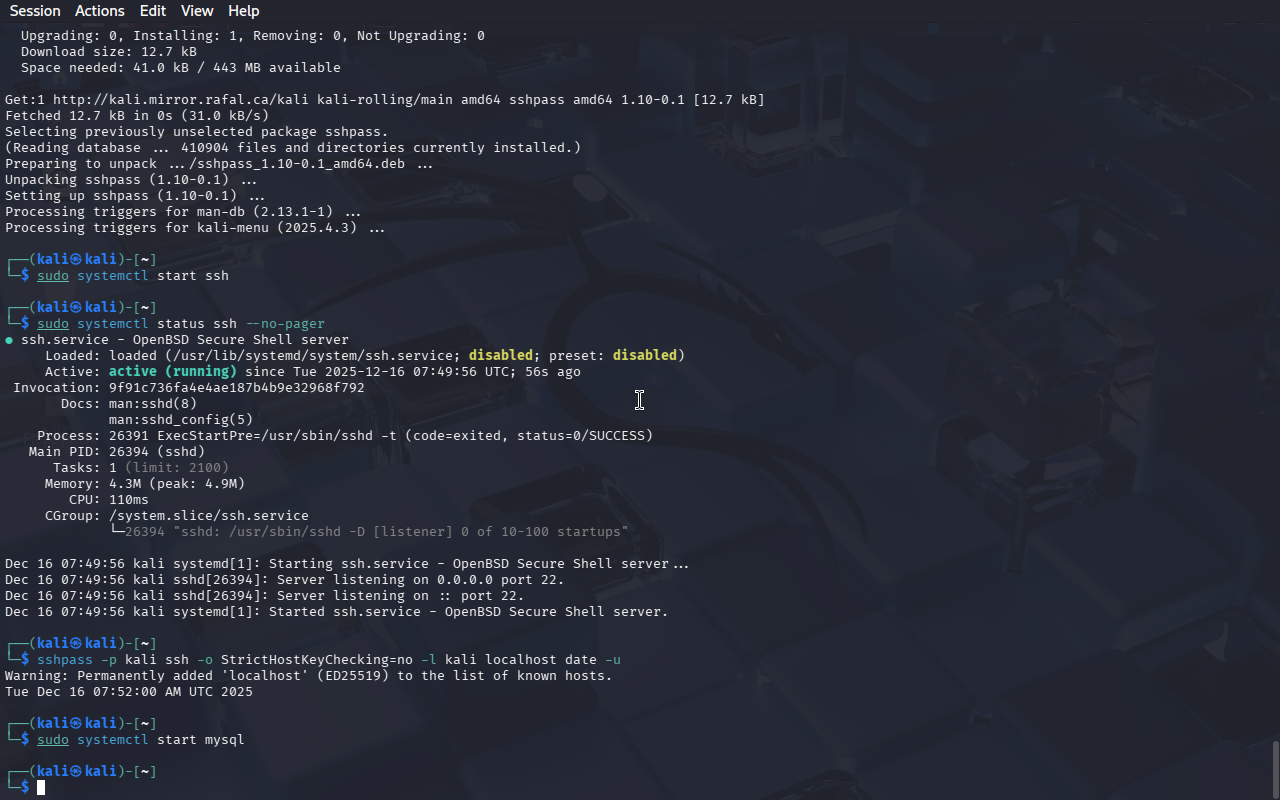Open the Actions menu
The image size is (1280, 800).
(x=100, y=11)
